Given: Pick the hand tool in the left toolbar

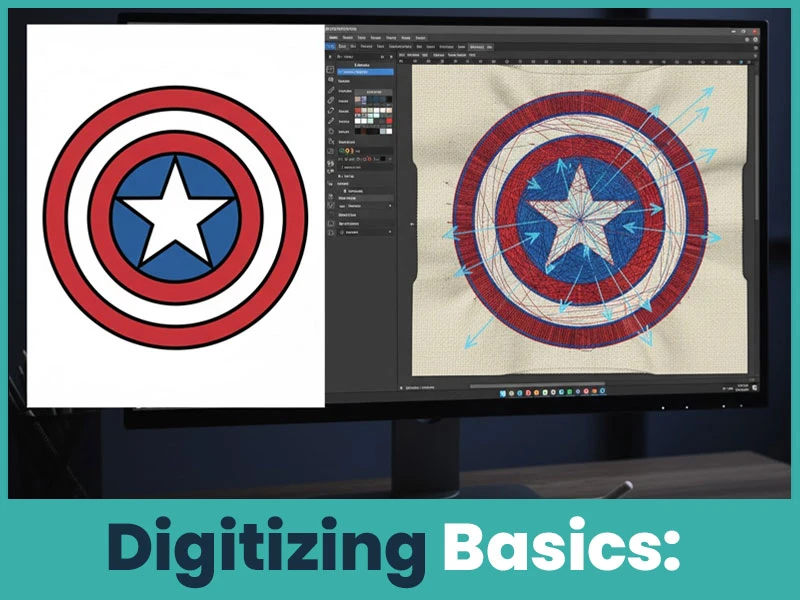Looking at the screenshot, I should pos(331,131).
